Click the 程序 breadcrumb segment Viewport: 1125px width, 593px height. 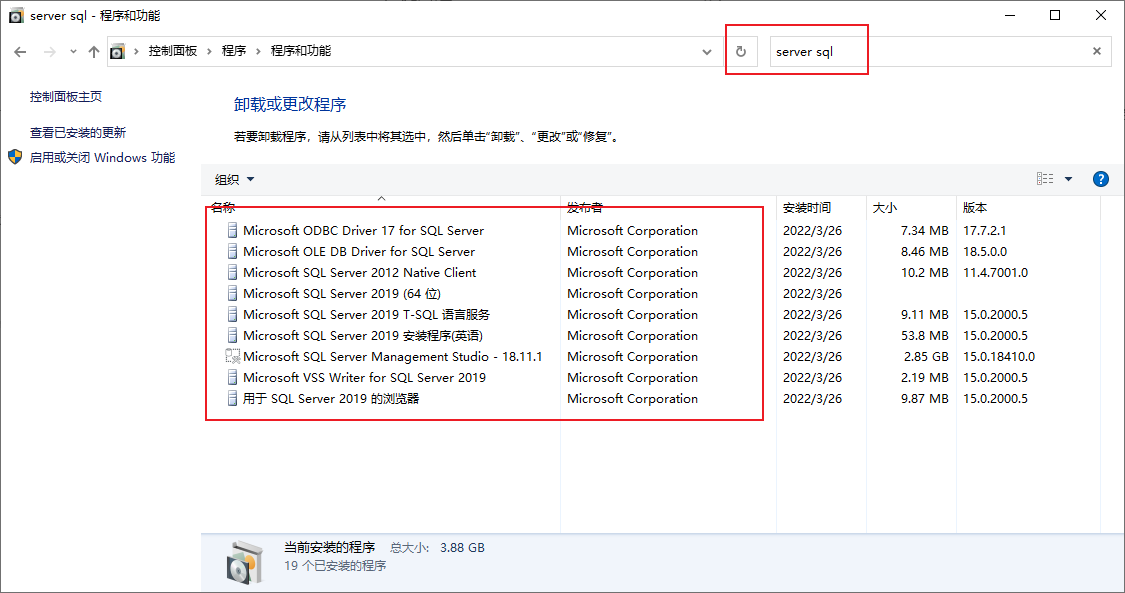pyautogui.click(x=234, y=51)
